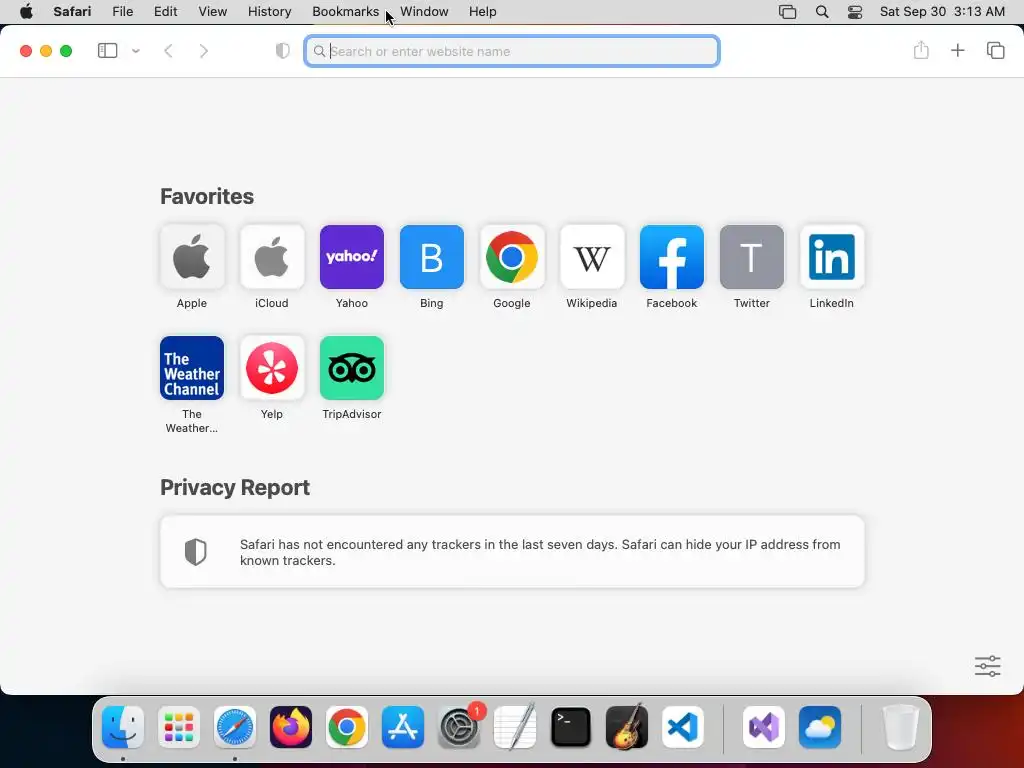Open System Settings from the Dock
The image size is (1024, 768).
459,727
